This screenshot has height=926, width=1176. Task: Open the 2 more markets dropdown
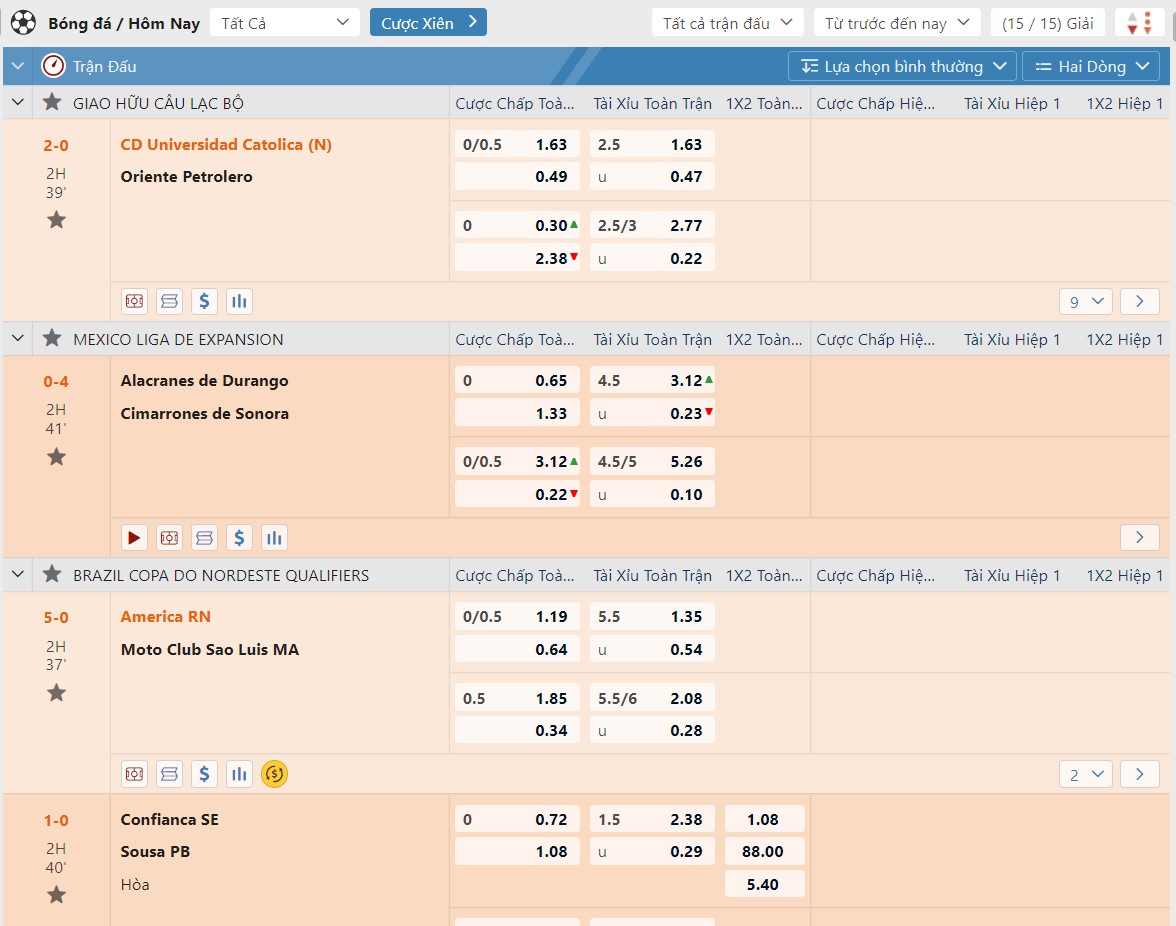coord(1086,774)
